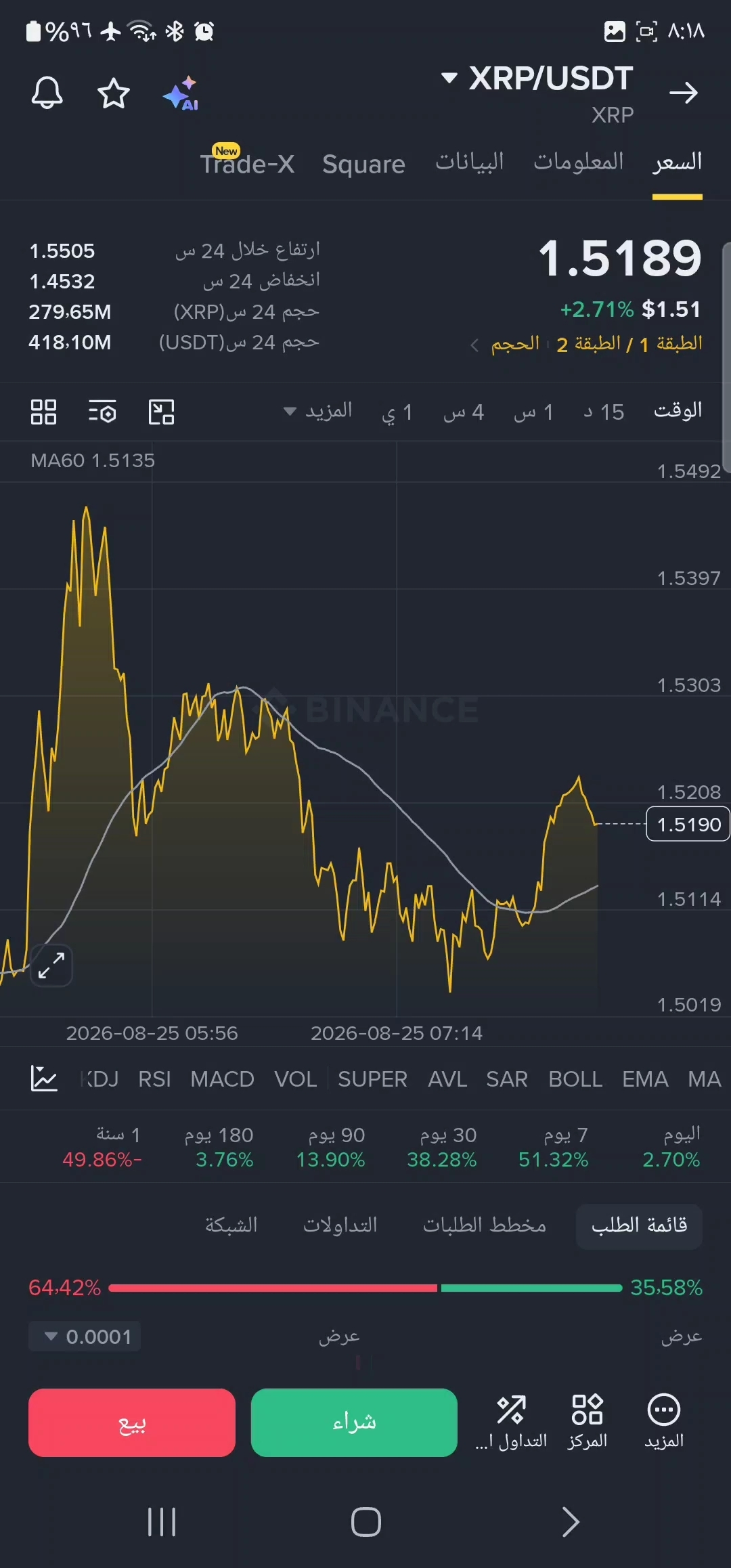Image resolution: width=731 pixels, height=1568 pixels.
Task: Tap the Android recent apps button
Action: [162, 1522]
